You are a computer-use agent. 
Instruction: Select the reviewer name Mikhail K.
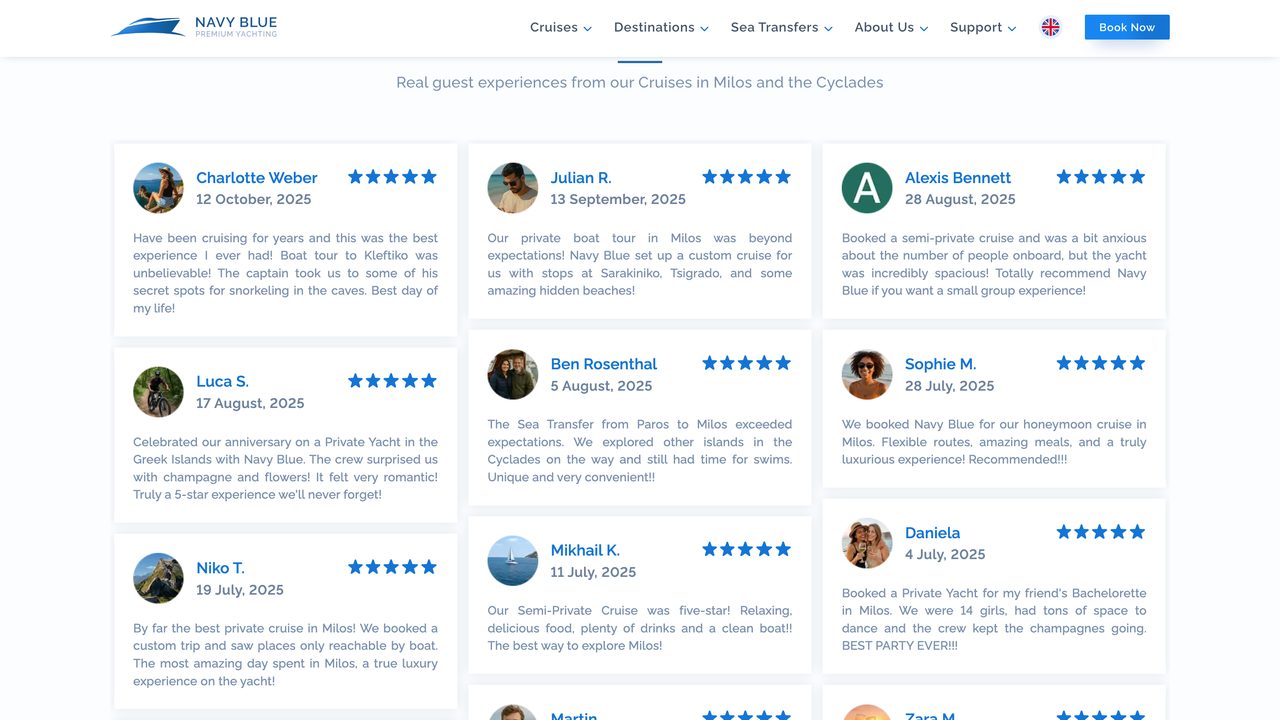point(585,550)
